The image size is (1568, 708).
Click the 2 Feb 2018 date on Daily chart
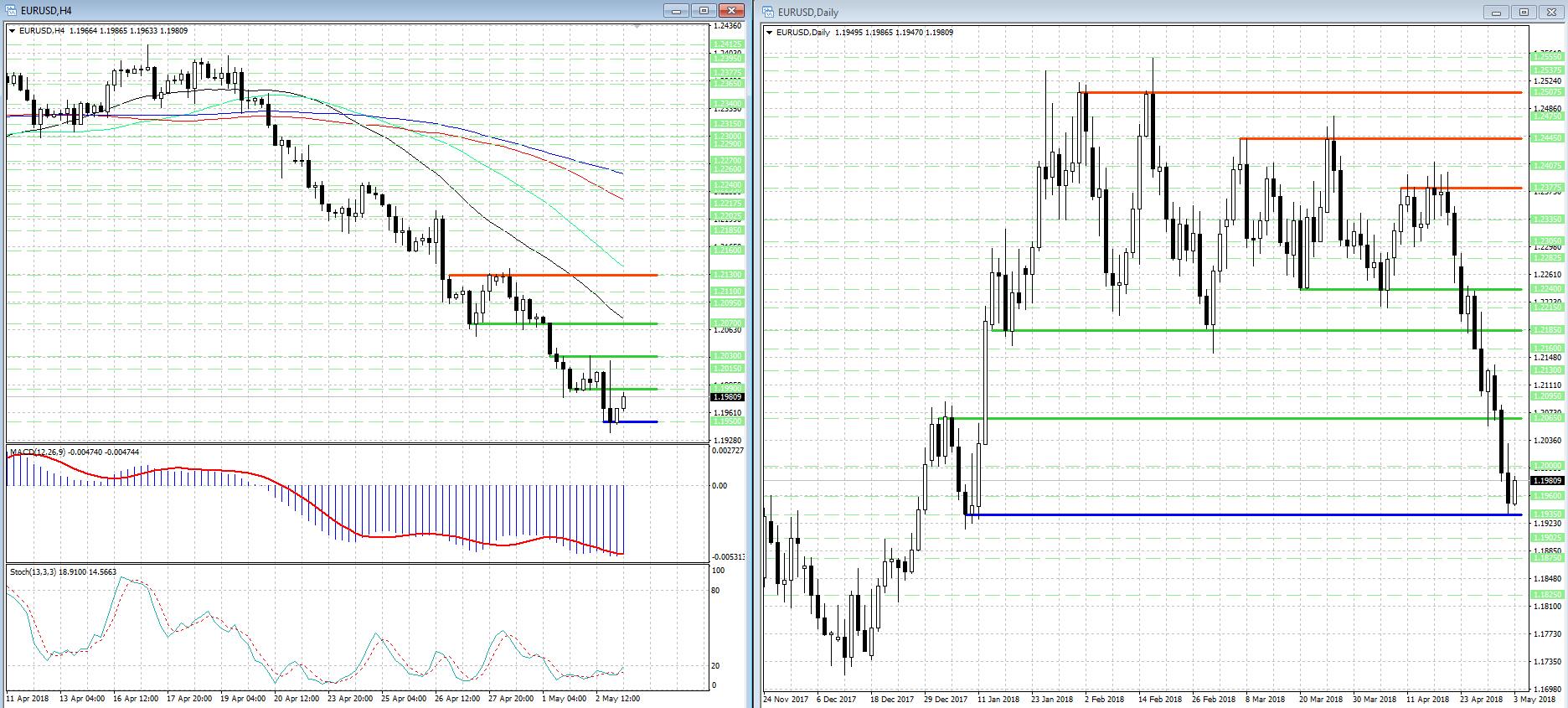[1105, 700]
